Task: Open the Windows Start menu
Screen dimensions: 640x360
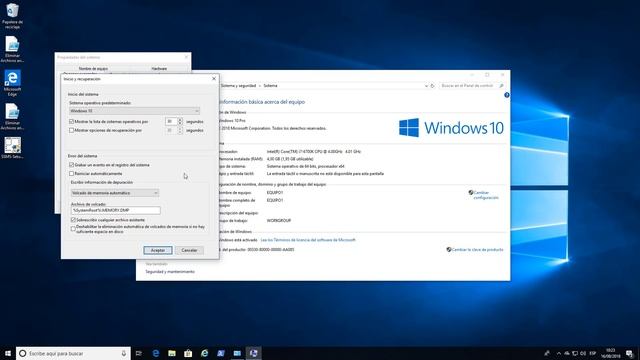Action: tap(8, 353)
